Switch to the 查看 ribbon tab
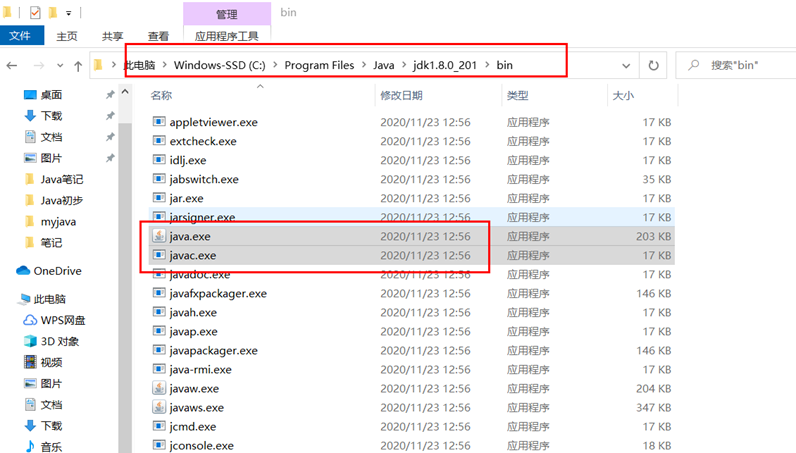The height and width of the screenshot is (453, 796). click(158, 36)
